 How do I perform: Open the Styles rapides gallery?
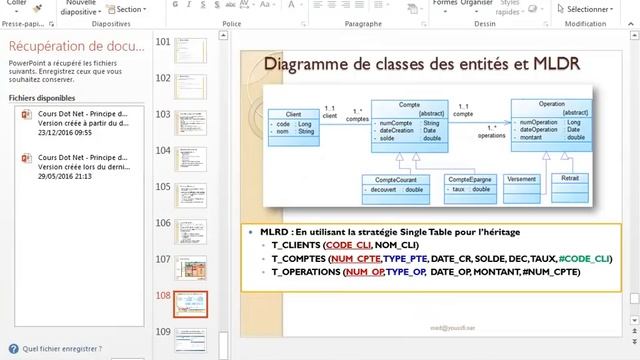coord(509,8)
